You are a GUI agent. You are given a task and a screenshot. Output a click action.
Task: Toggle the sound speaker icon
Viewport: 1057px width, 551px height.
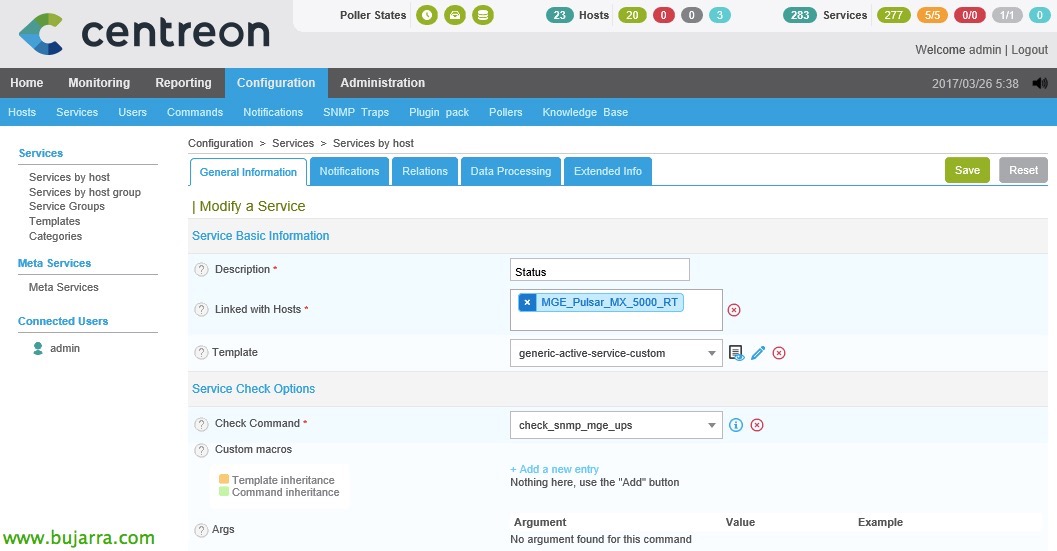coord(1040,83)
